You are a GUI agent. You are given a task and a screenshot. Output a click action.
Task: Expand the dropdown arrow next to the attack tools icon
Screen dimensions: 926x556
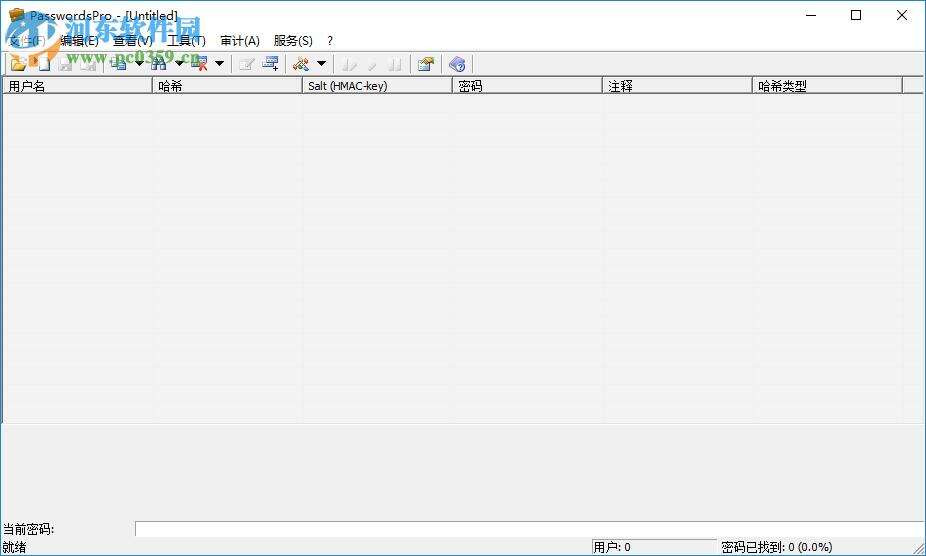[321, 64]
